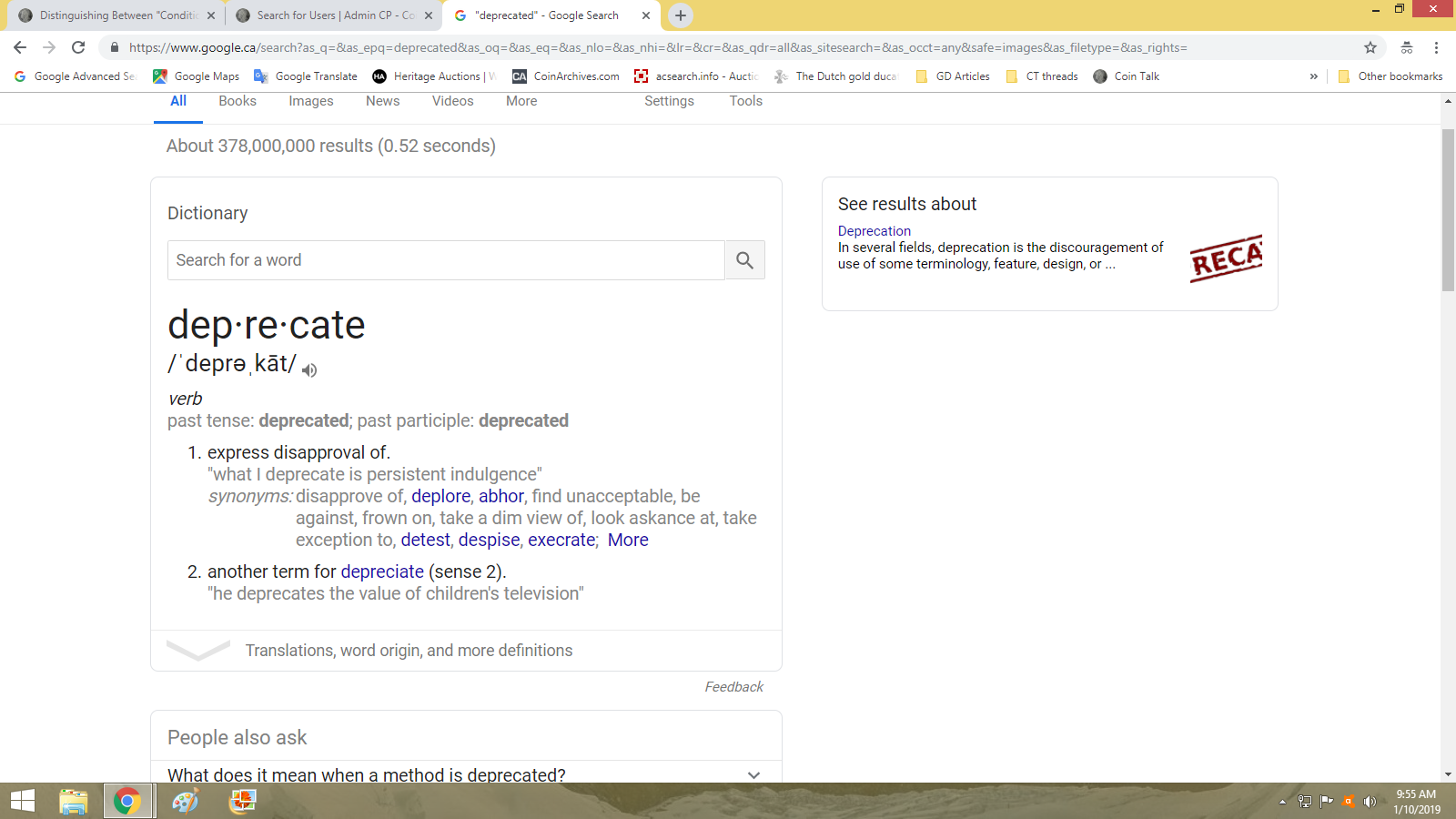Click the "Search for a word" field
This screenshot has height=819, width=1456.
coord(446,260)
